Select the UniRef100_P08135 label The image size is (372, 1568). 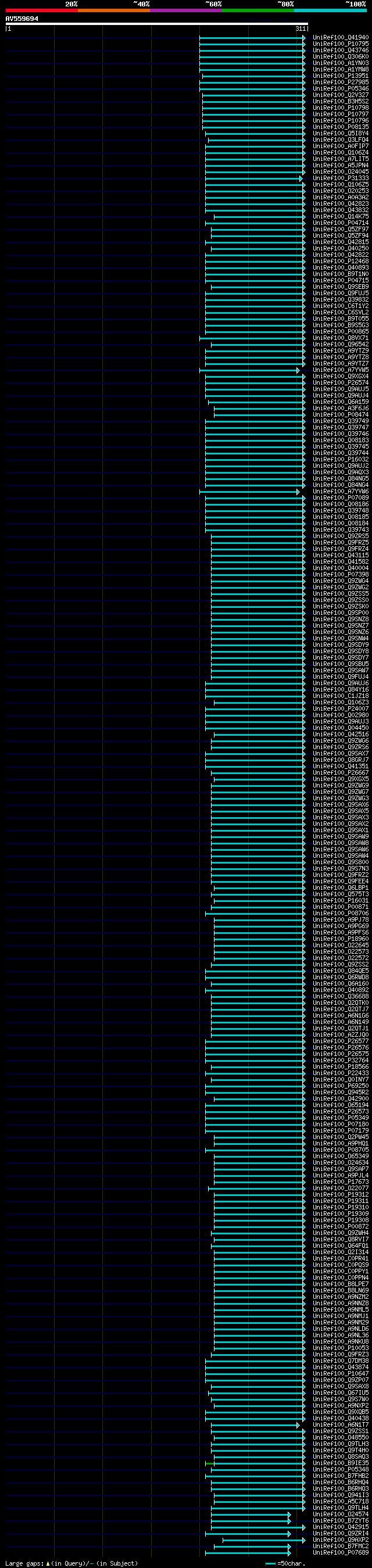pos(341,127)
